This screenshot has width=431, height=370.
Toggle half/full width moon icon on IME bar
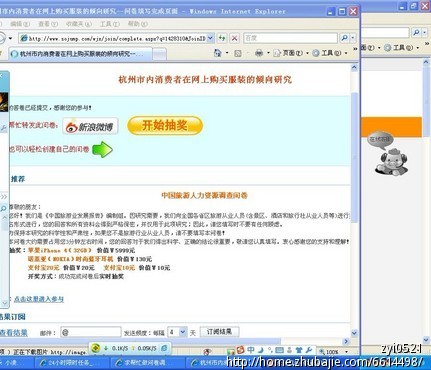click(261, 350)
